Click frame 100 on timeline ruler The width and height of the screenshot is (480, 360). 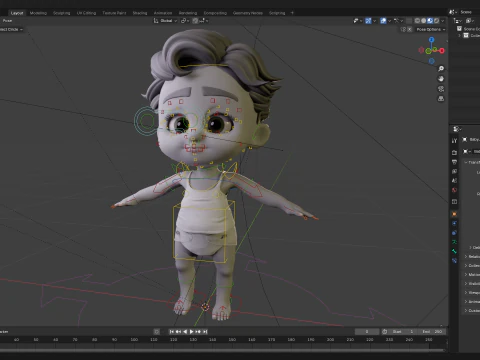click(x=134, y=340)
